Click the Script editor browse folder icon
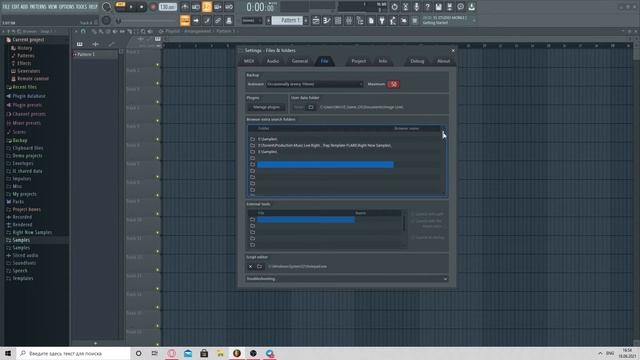 coord(260,267)
